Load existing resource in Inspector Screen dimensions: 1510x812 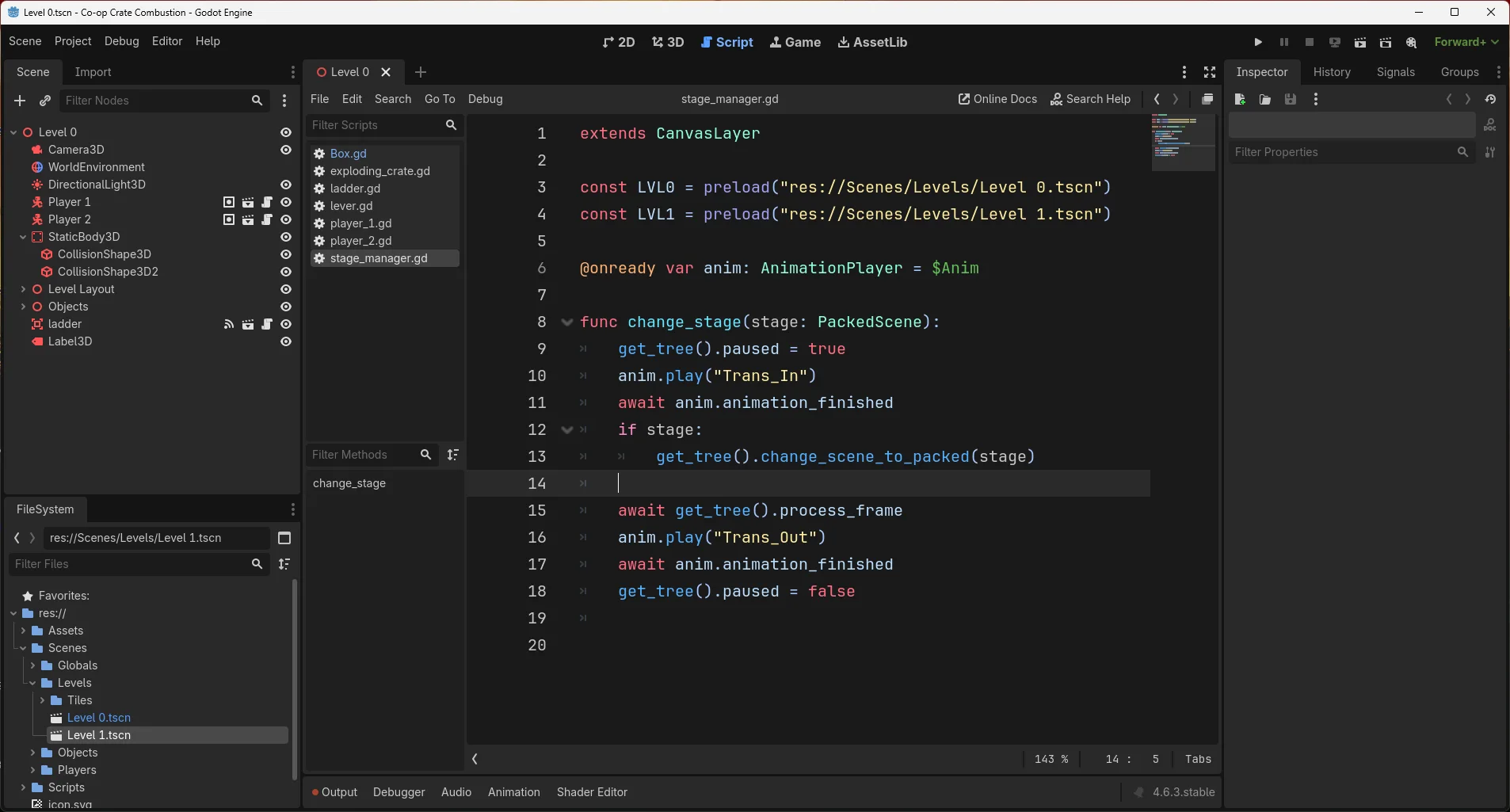[x=1265, y=99]
